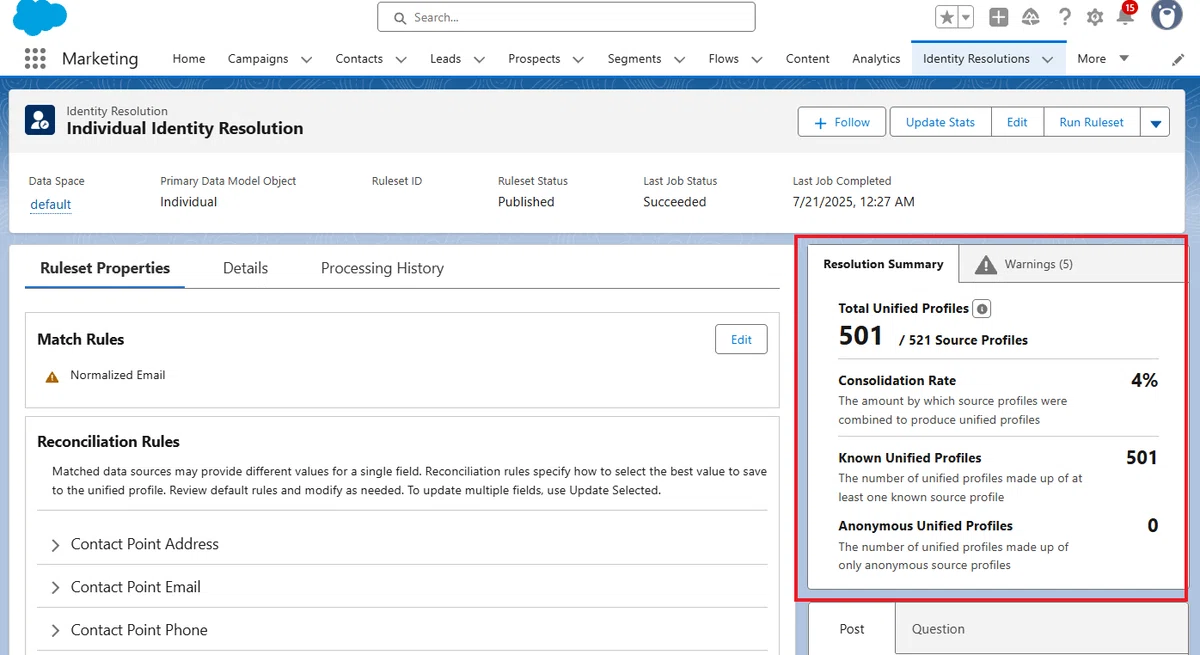
Task: Open the Leads nav tab
Action: (446, 59)
